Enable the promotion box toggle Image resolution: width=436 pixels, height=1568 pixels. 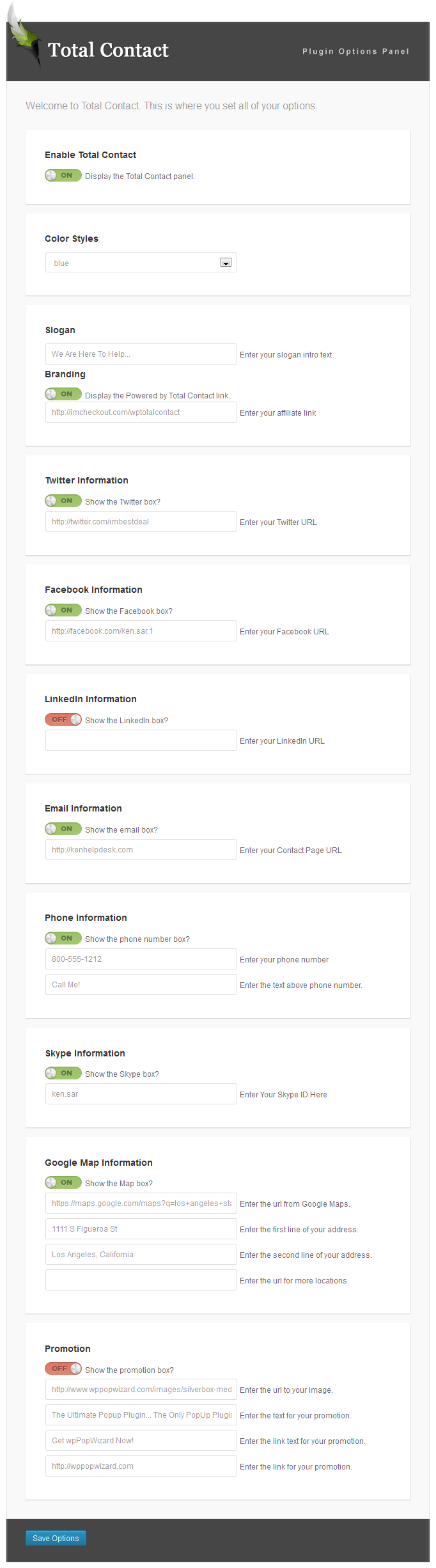coord(63,1368)
